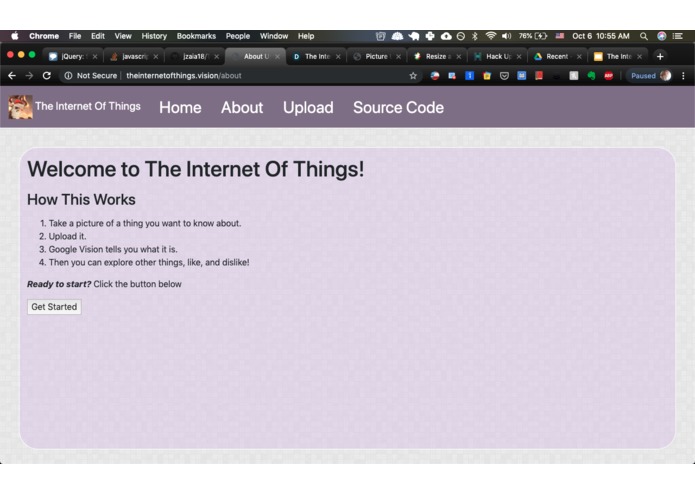This screenshot has width=695, height=494.
Task: Switch to the jQuery tab
Action: [x=71, y=56]
